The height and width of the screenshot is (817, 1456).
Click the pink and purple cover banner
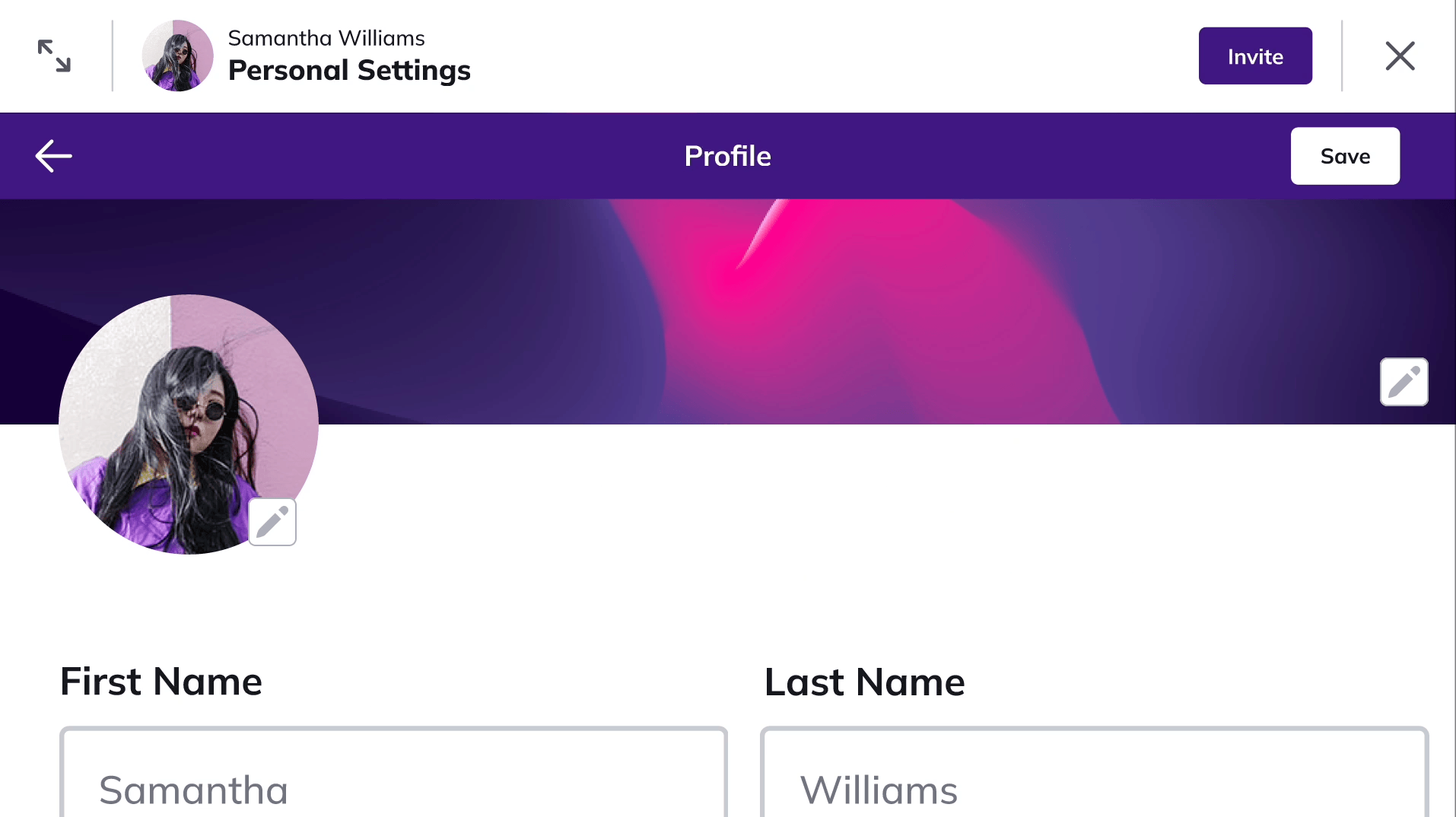tap(837, 312)
